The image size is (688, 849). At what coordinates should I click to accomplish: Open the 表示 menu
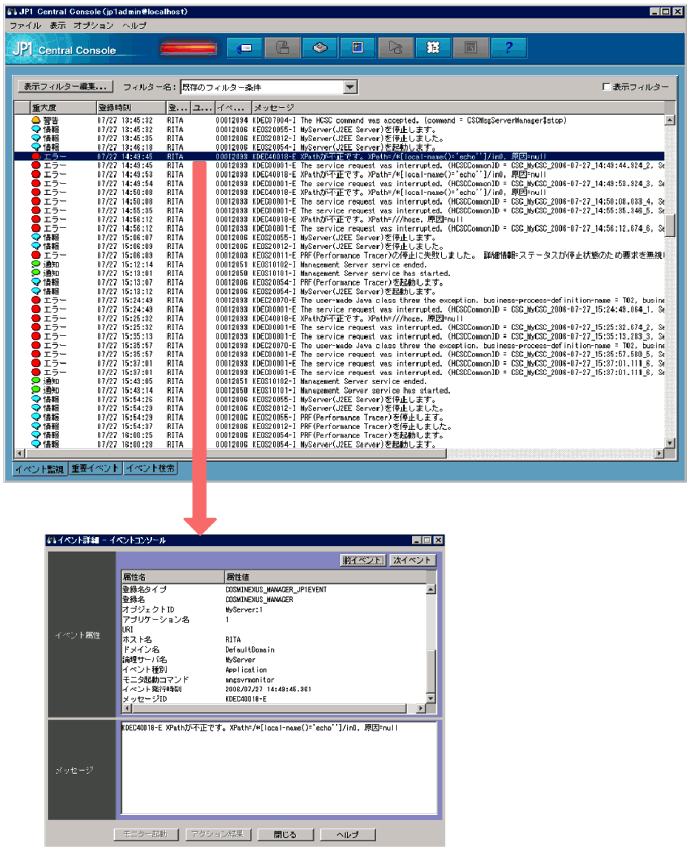(57, 25)
